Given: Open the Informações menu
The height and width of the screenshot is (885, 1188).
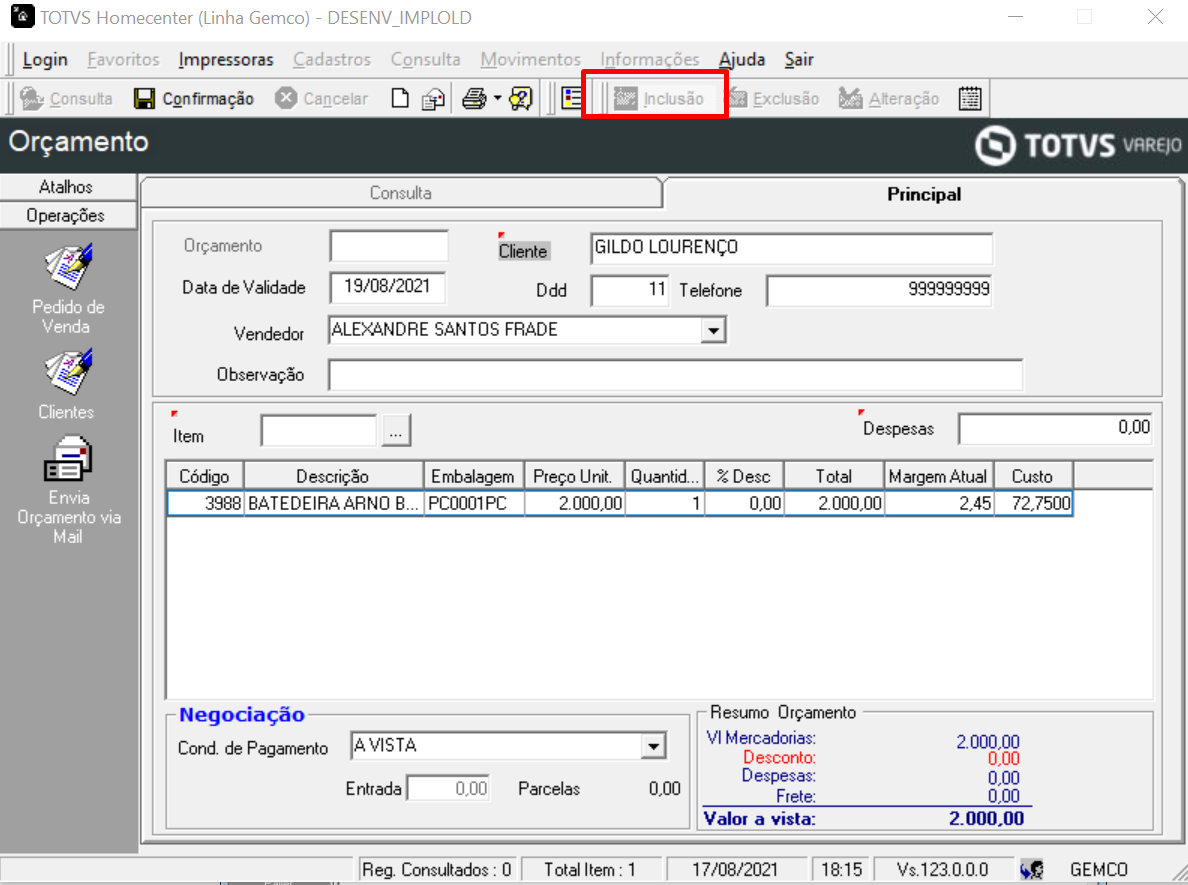Looking at the screenshot, I should tap(649, 59).
